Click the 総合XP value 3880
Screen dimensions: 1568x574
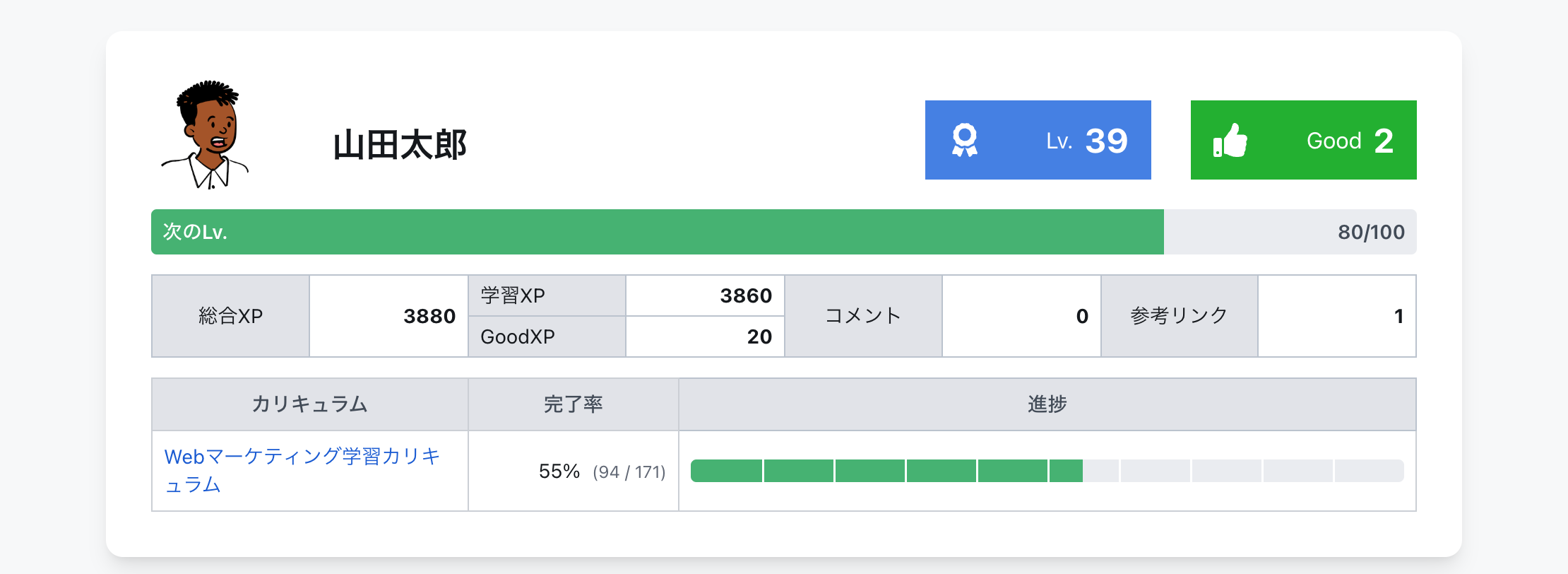[429, 316]
